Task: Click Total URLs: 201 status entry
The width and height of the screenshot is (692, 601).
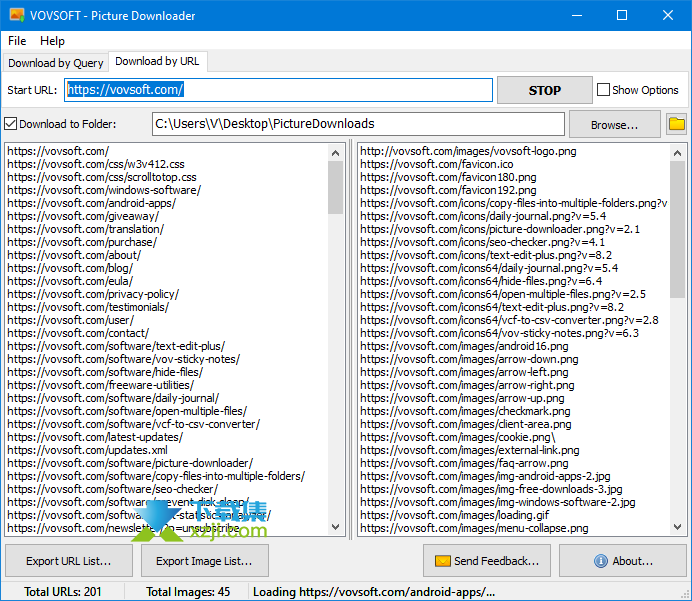Action: (63, 592)
